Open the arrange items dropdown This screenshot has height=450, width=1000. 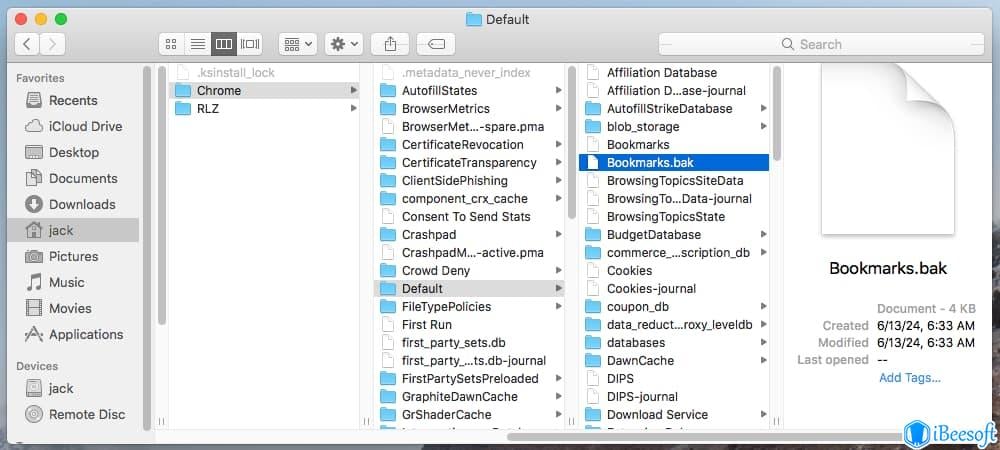(x=297, y=44)
